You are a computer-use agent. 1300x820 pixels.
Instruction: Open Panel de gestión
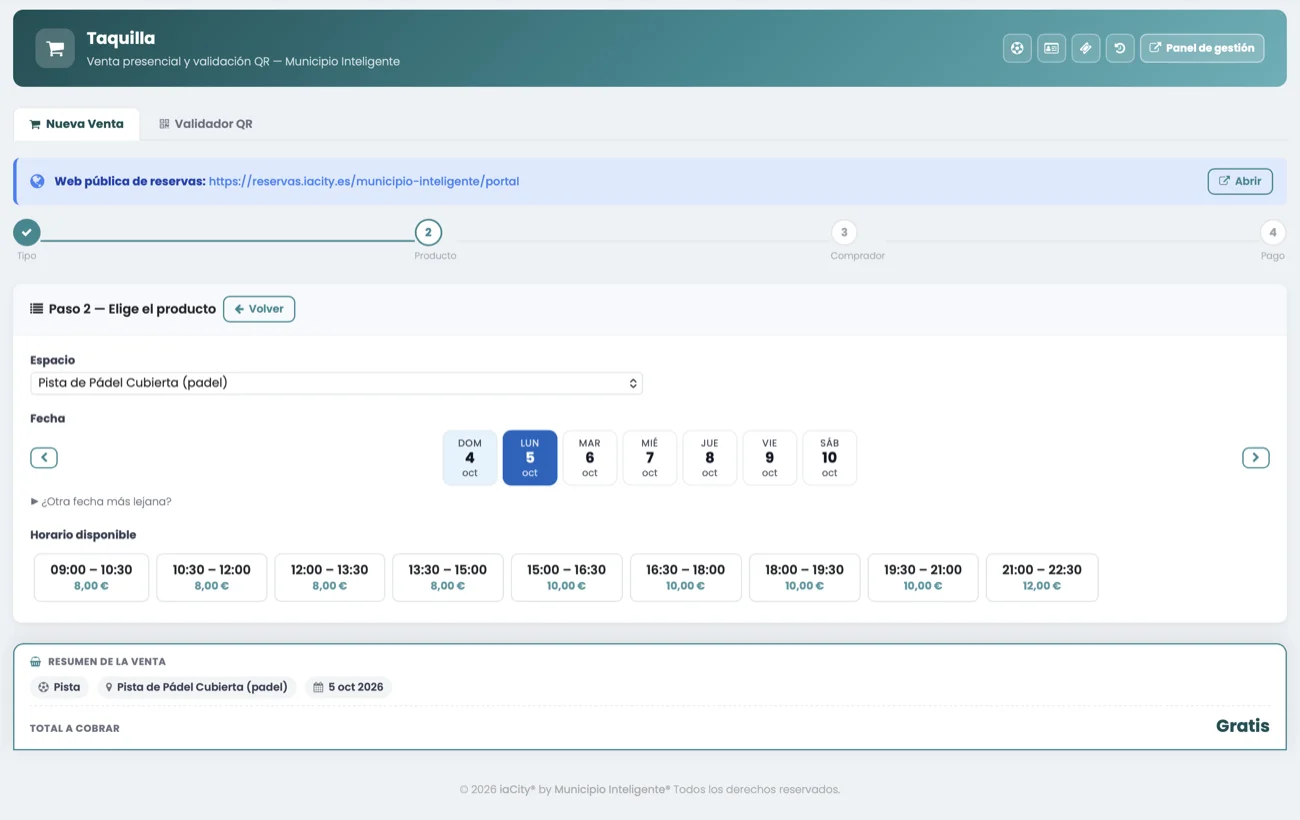point(1202,48)
